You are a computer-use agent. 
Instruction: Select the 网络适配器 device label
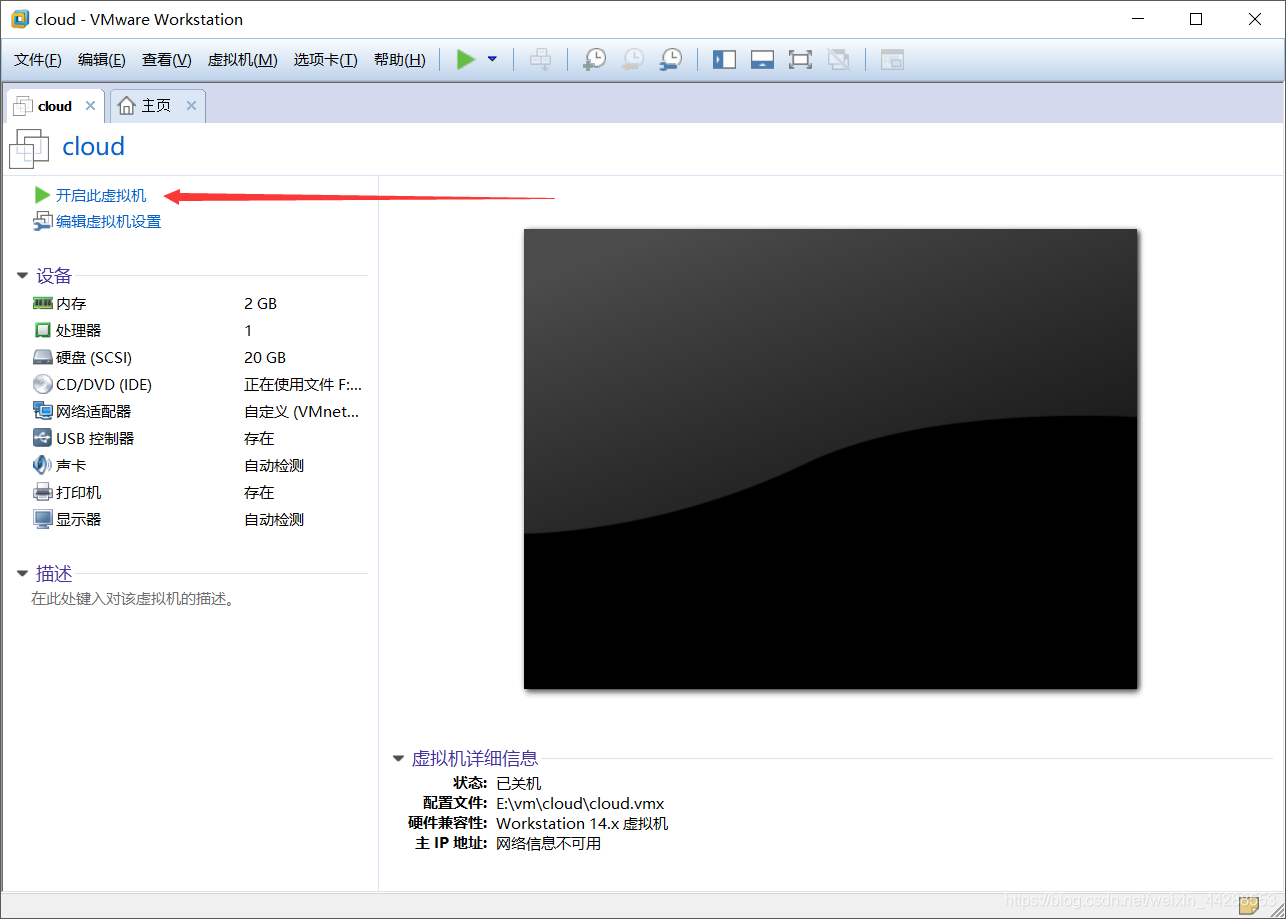tap(94, 411)
